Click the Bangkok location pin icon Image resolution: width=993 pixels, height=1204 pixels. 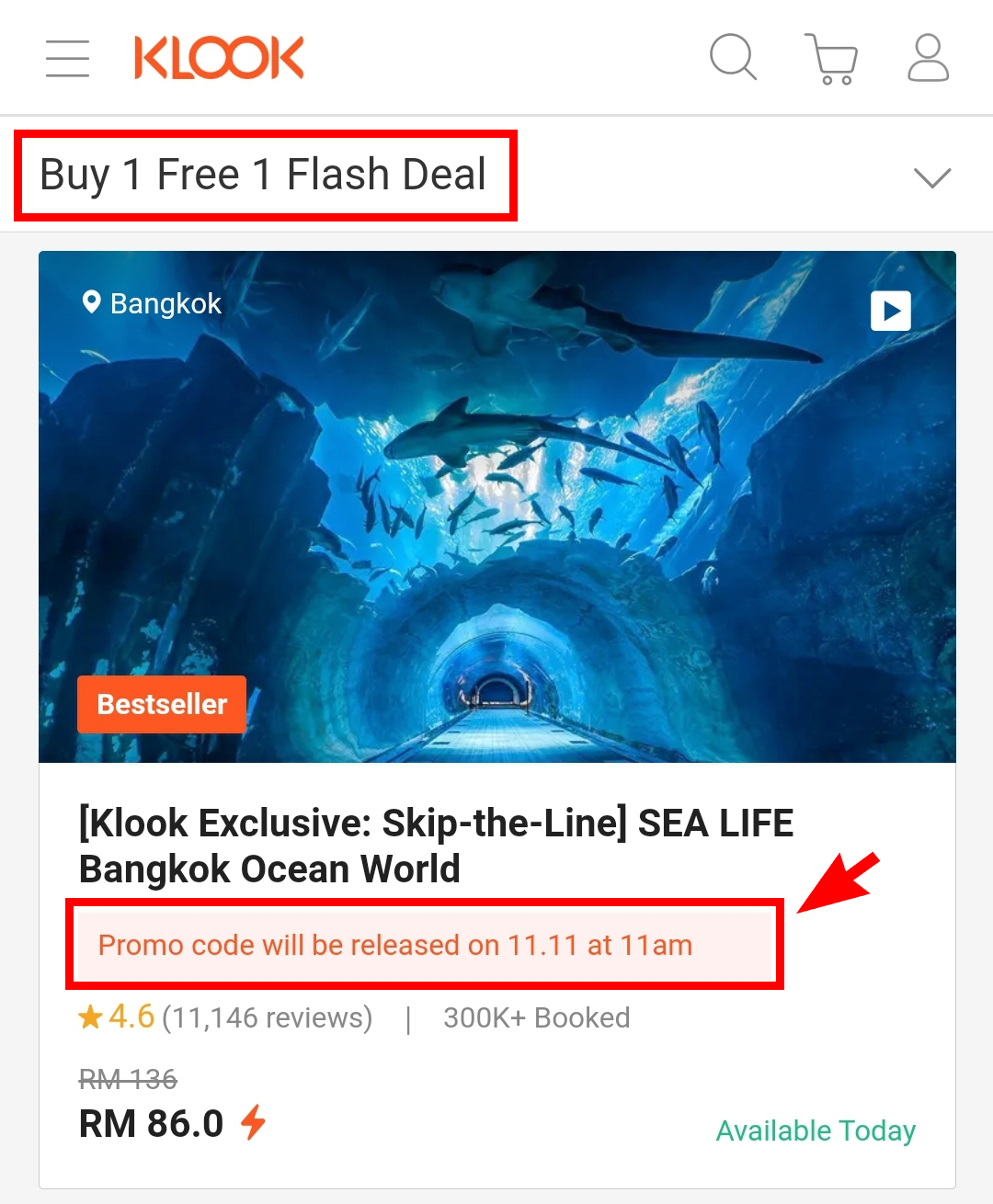point(91,302)
